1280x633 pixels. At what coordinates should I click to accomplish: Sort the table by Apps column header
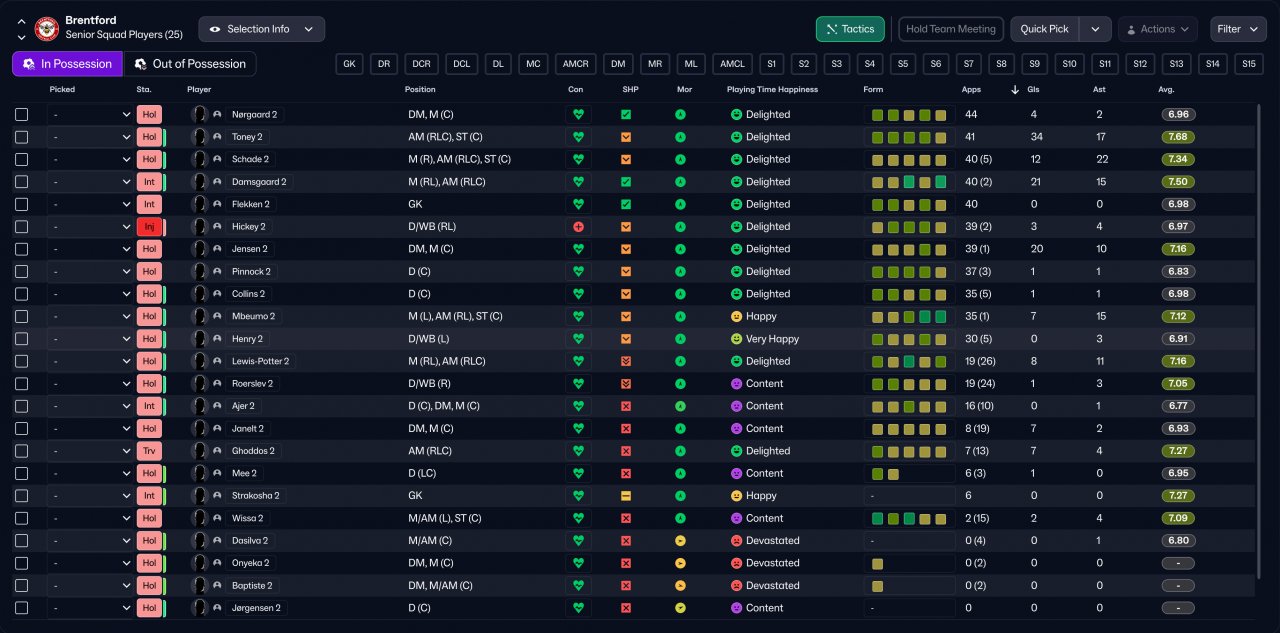971,89
